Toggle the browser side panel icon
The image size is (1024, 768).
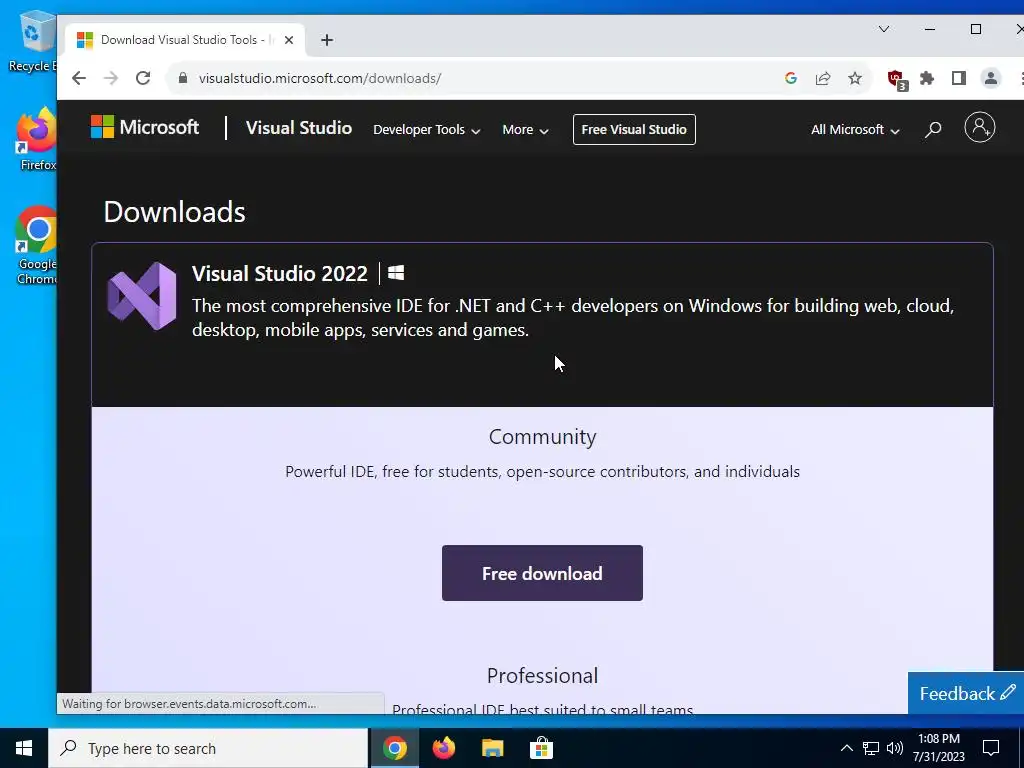(959, 78)
